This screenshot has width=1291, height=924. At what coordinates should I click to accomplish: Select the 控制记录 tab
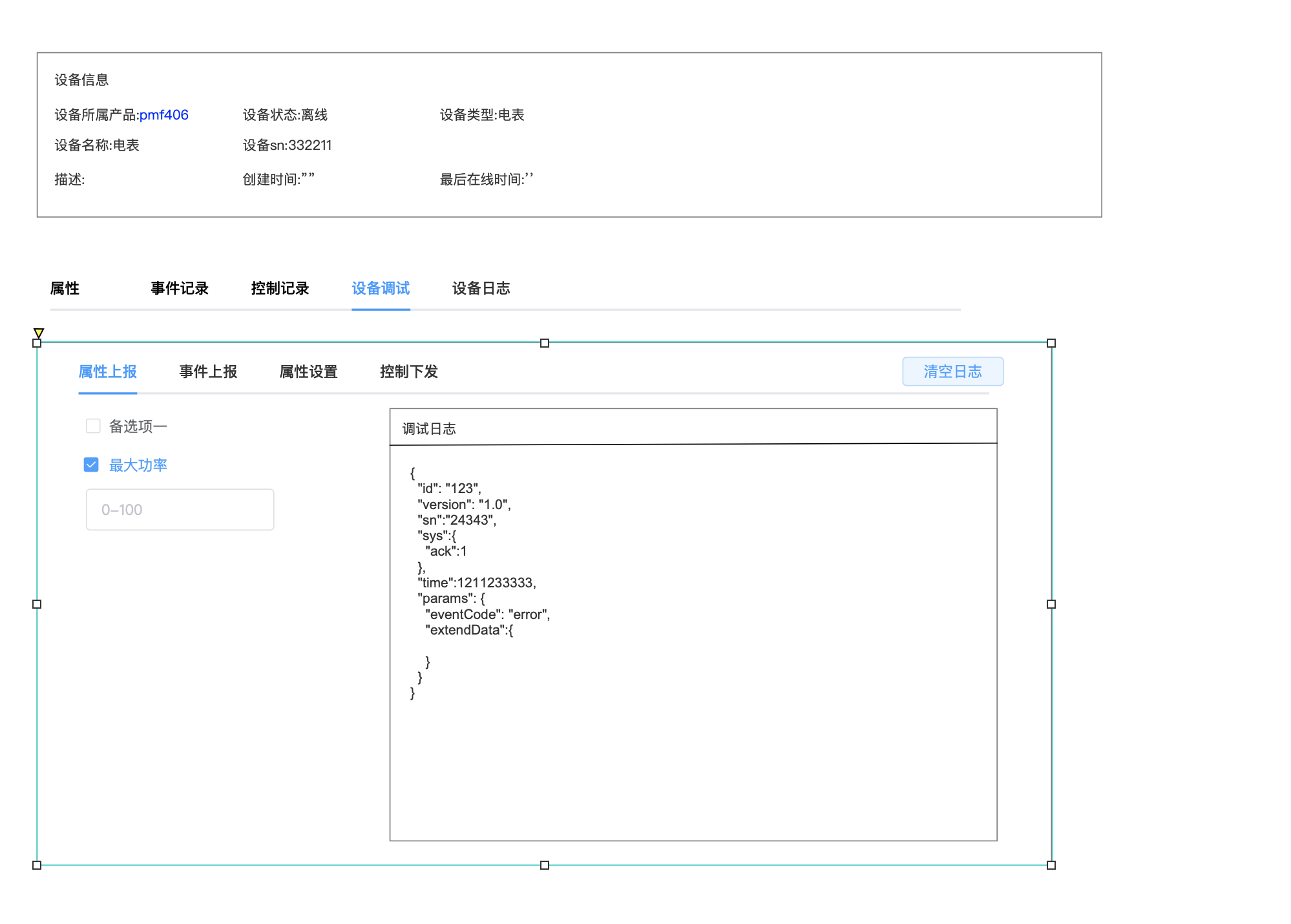(280, 288)
